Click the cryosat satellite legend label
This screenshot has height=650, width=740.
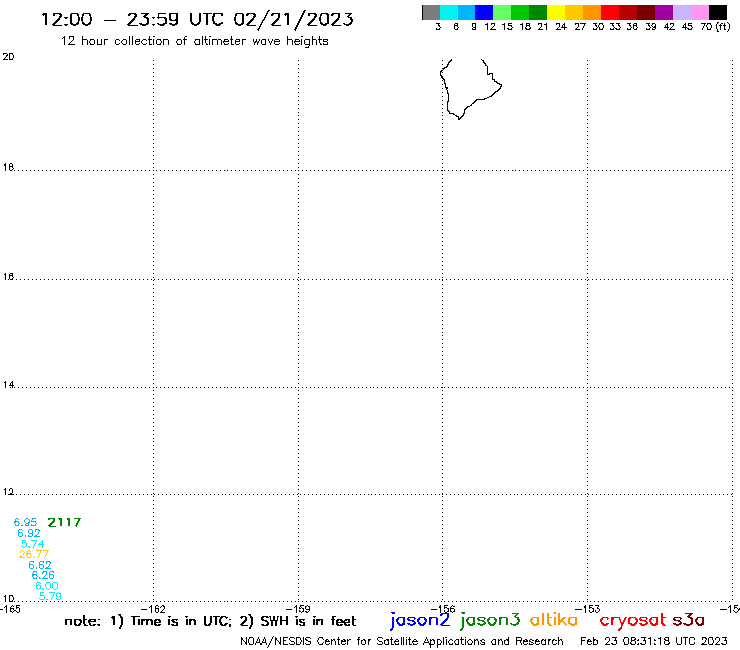(x=633, y=620)
